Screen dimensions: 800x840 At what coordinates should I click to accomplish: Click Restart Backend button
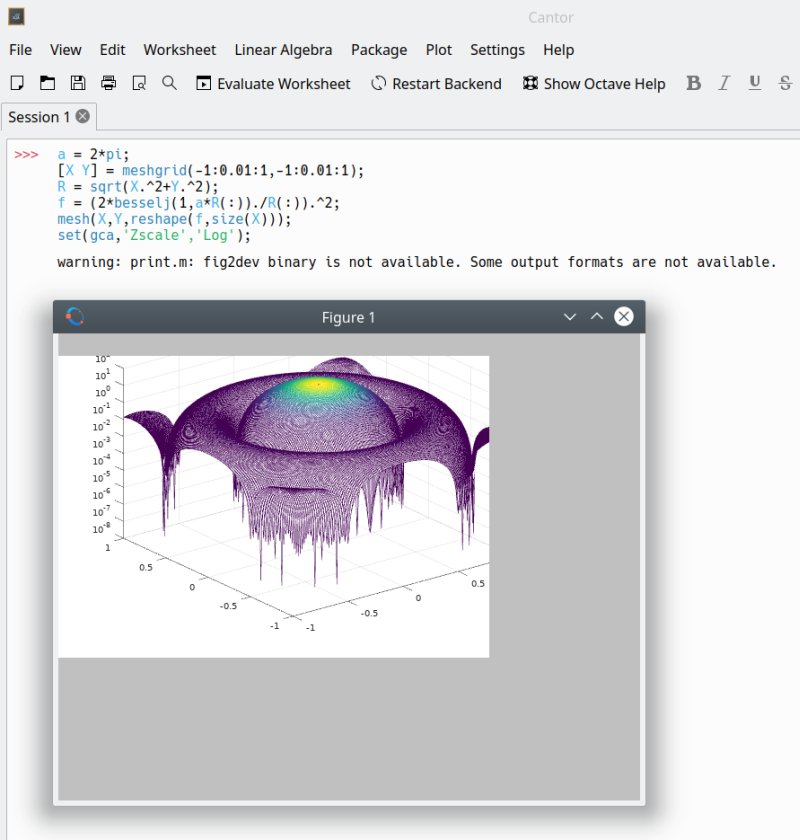tap(436, 84)
